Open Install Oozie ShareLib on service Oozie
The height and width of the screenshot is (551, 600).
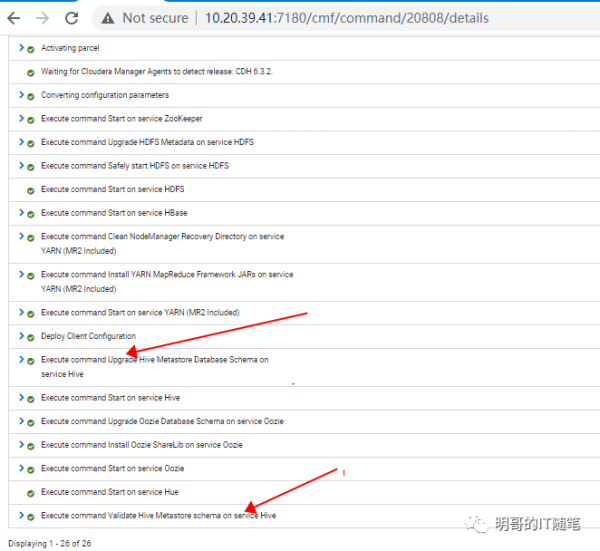141,445
